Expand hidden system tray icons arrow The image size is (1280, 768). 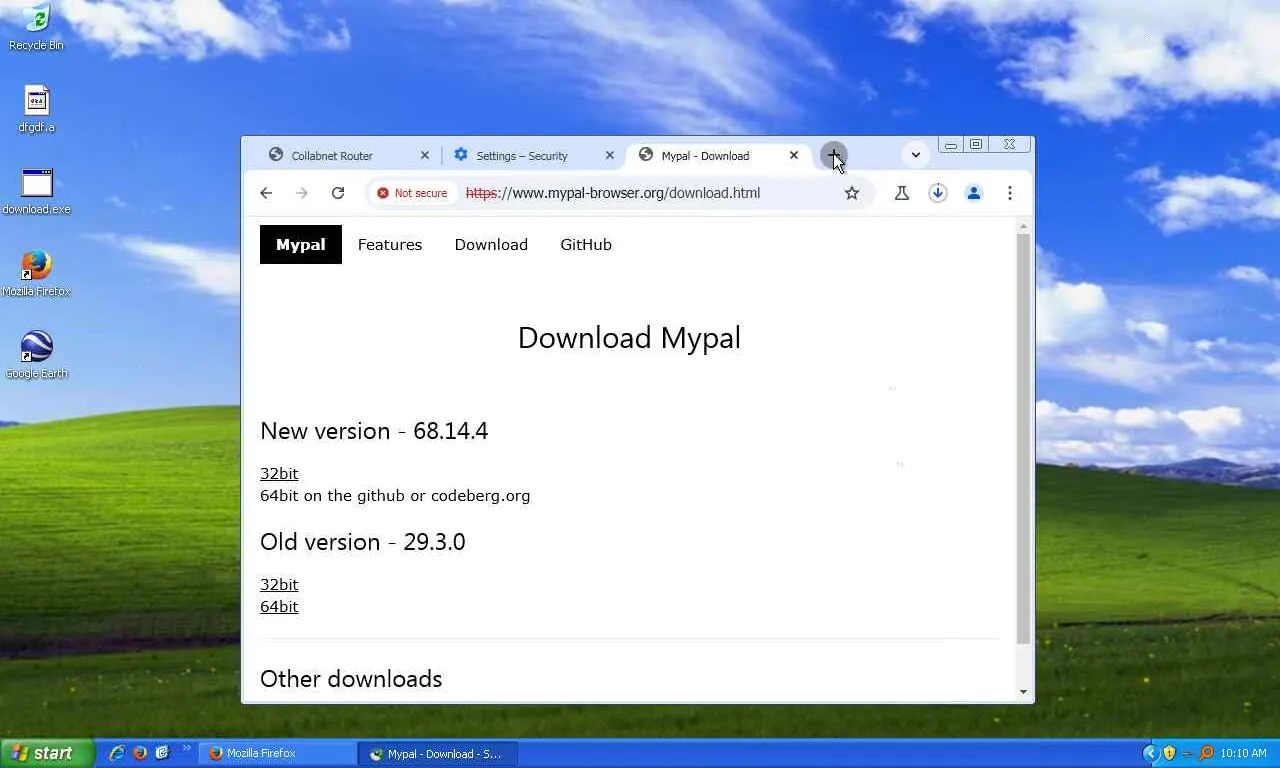[1150, 753]
